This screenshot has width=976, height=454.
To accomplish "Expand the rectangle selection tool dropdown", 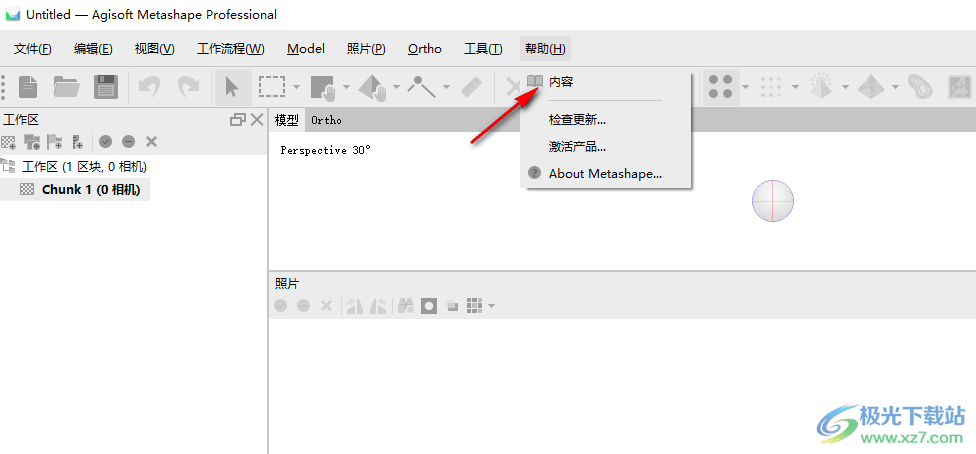I will coord(296,87).
